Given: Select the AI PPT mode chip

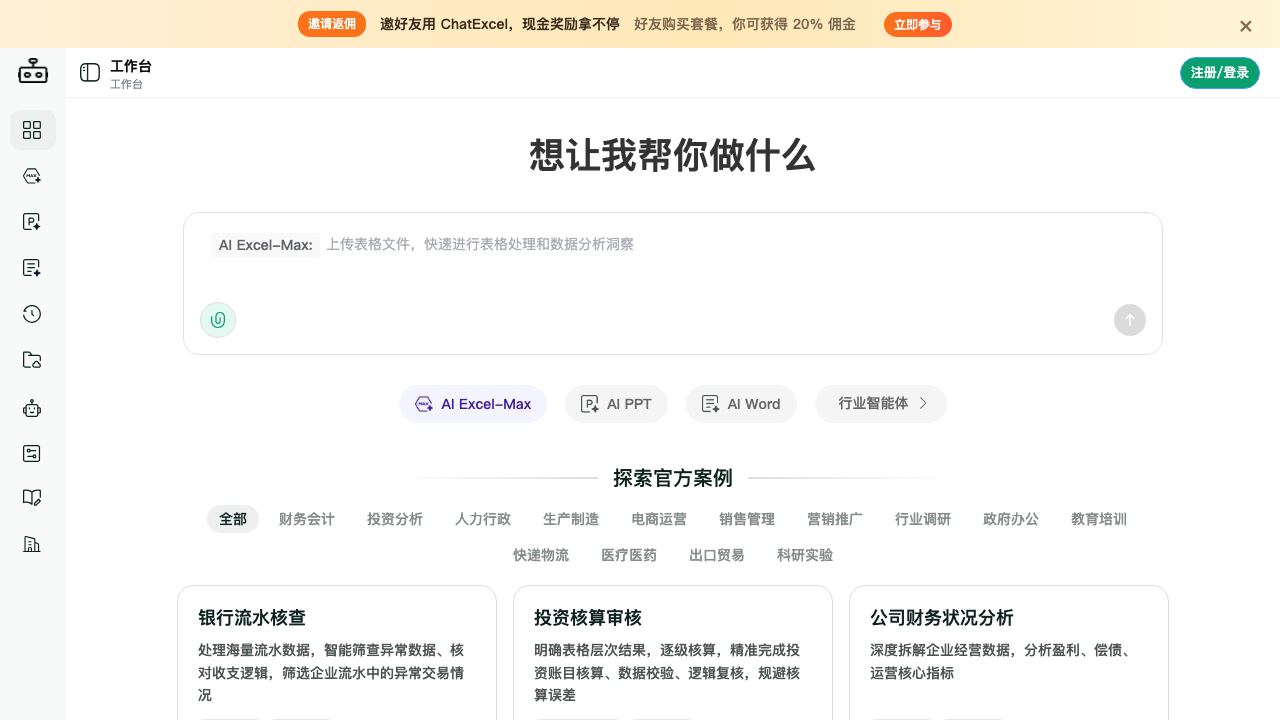Looking at the screenshot, I should (616, 404).
